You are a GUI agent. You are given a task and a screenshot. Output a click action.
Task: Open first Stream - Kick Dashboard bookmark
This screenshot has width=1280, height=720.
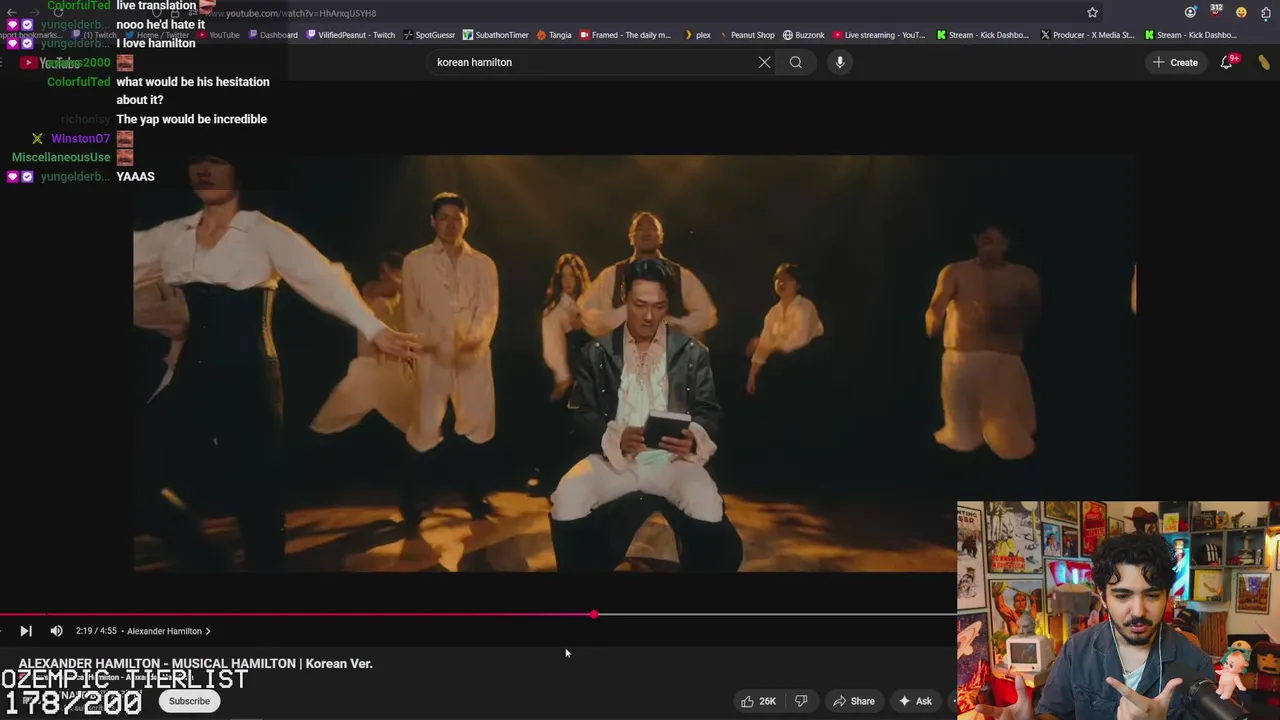pyautogui.click(x=982, y=35)
